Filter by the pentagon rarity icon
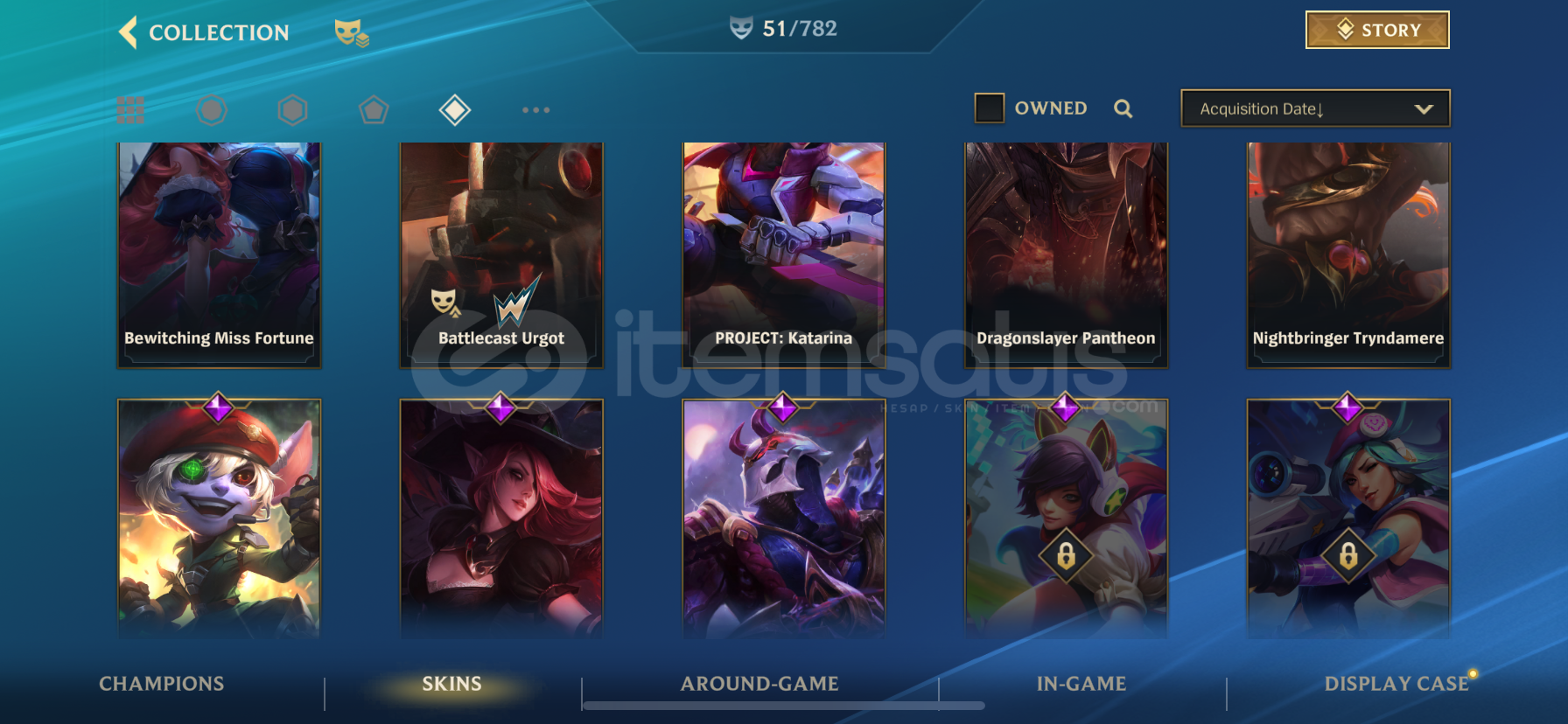 click(374, 110)
